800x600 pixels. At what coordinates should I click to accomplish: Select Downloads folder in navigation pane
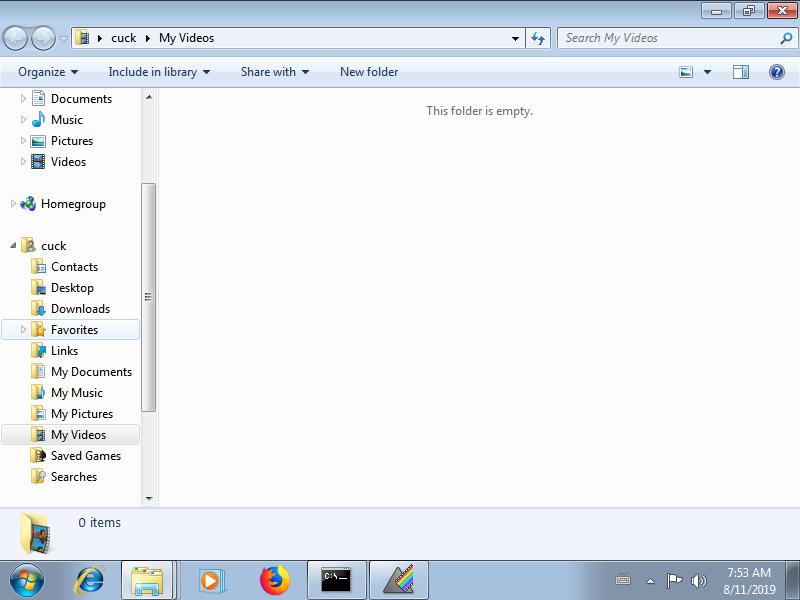click(x=80, y=309)
